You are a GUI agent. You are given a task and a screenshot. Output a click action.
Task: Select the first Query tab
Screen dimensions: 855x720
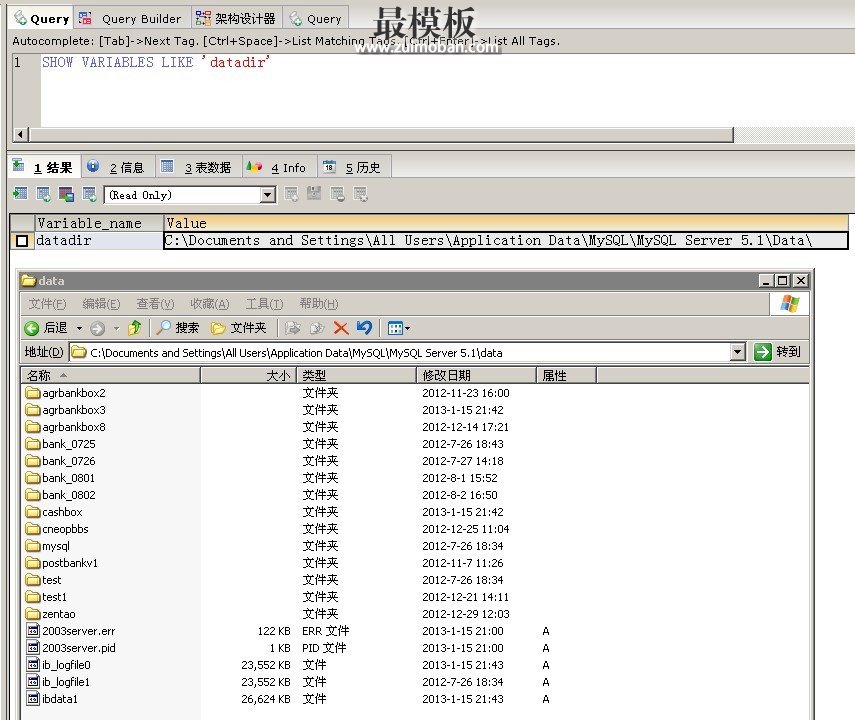(x=42, y=19)
